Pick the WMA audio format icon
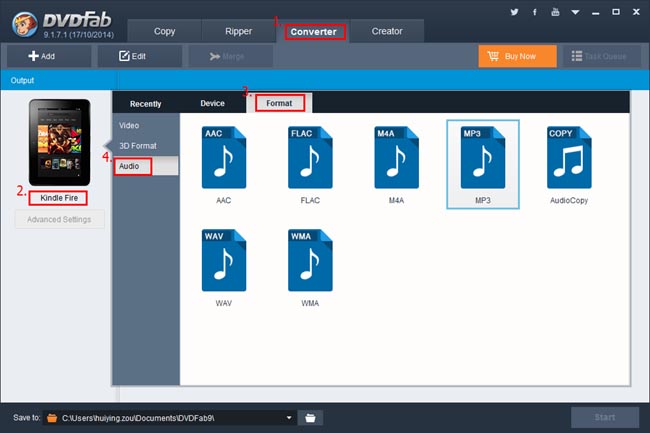650x433 pixels. click(x=310, y=260)
